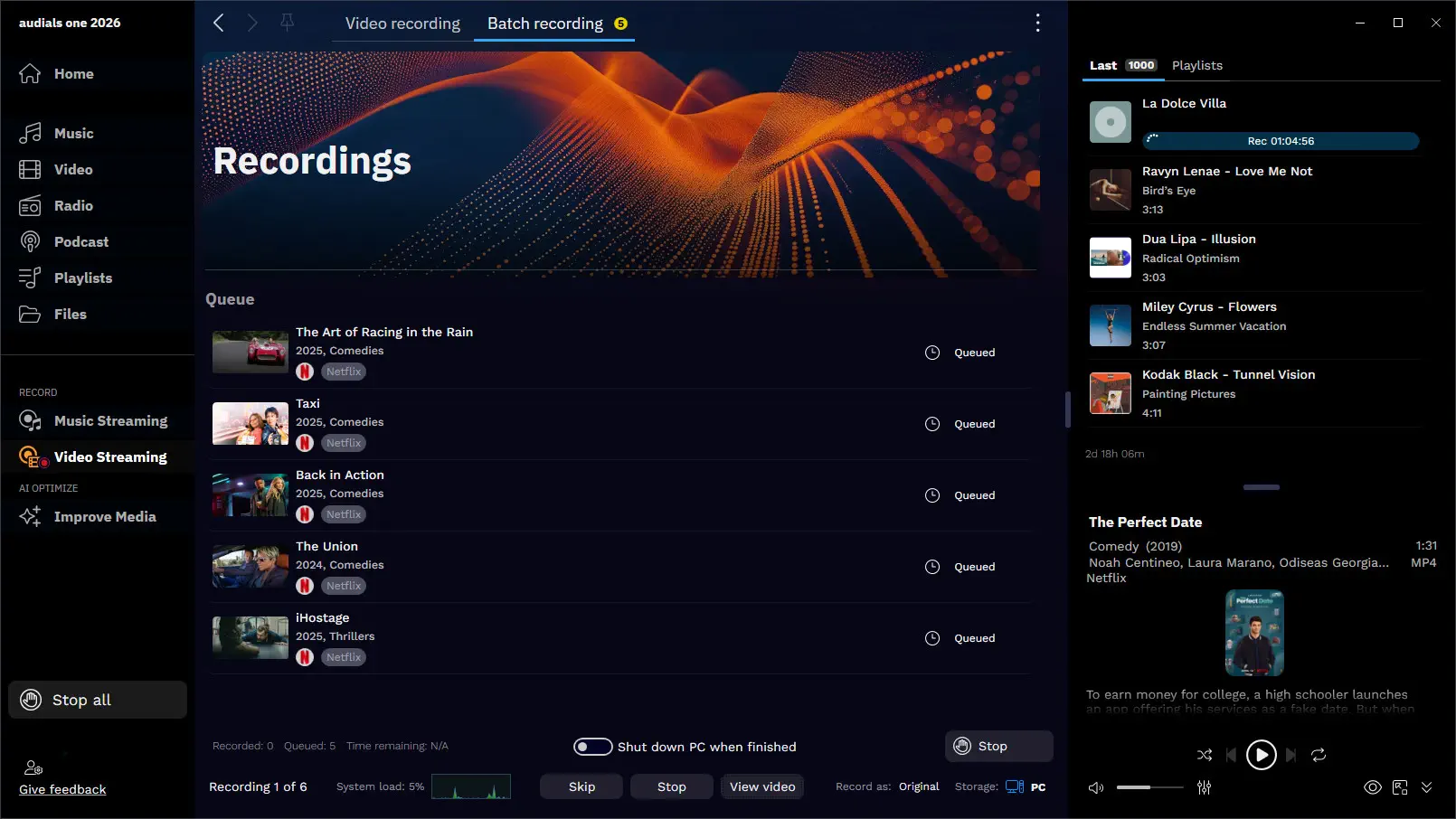Viewport: 1456px width, 819px height.
Task: Toggle shuffle playback
Action: pyautogui.click(x=1205, y=755)
